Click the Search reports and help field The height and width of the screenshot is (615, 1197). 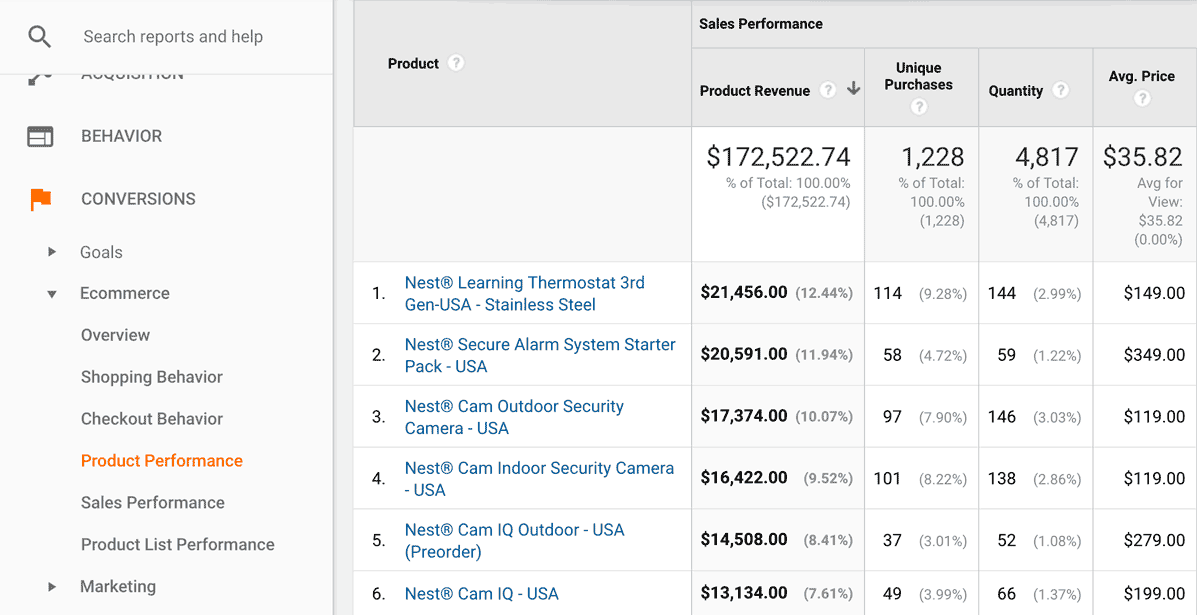[172, 36]
